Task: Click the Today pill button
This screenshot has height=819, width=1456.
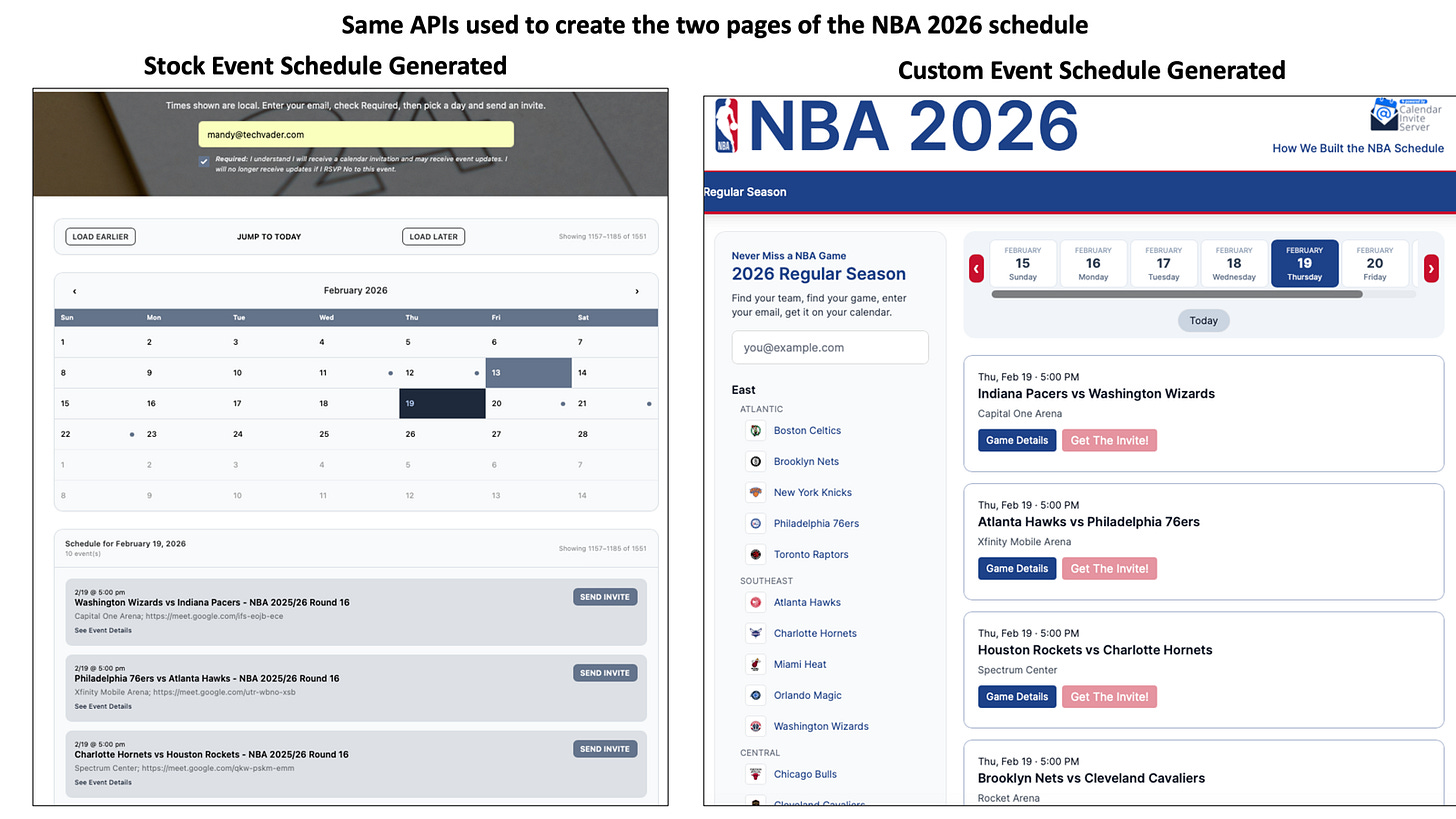Action: coord(1204,321)
